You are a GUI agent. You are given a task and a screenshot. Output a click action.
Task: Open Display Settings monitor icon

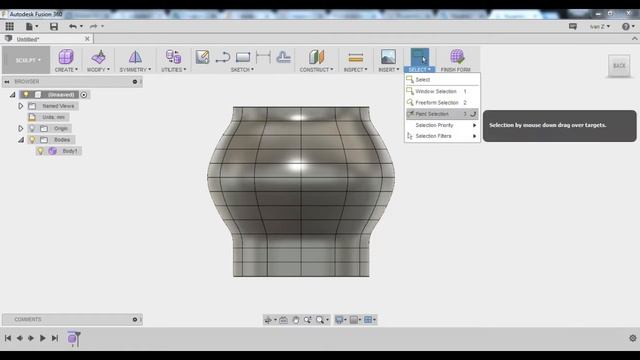339,320
